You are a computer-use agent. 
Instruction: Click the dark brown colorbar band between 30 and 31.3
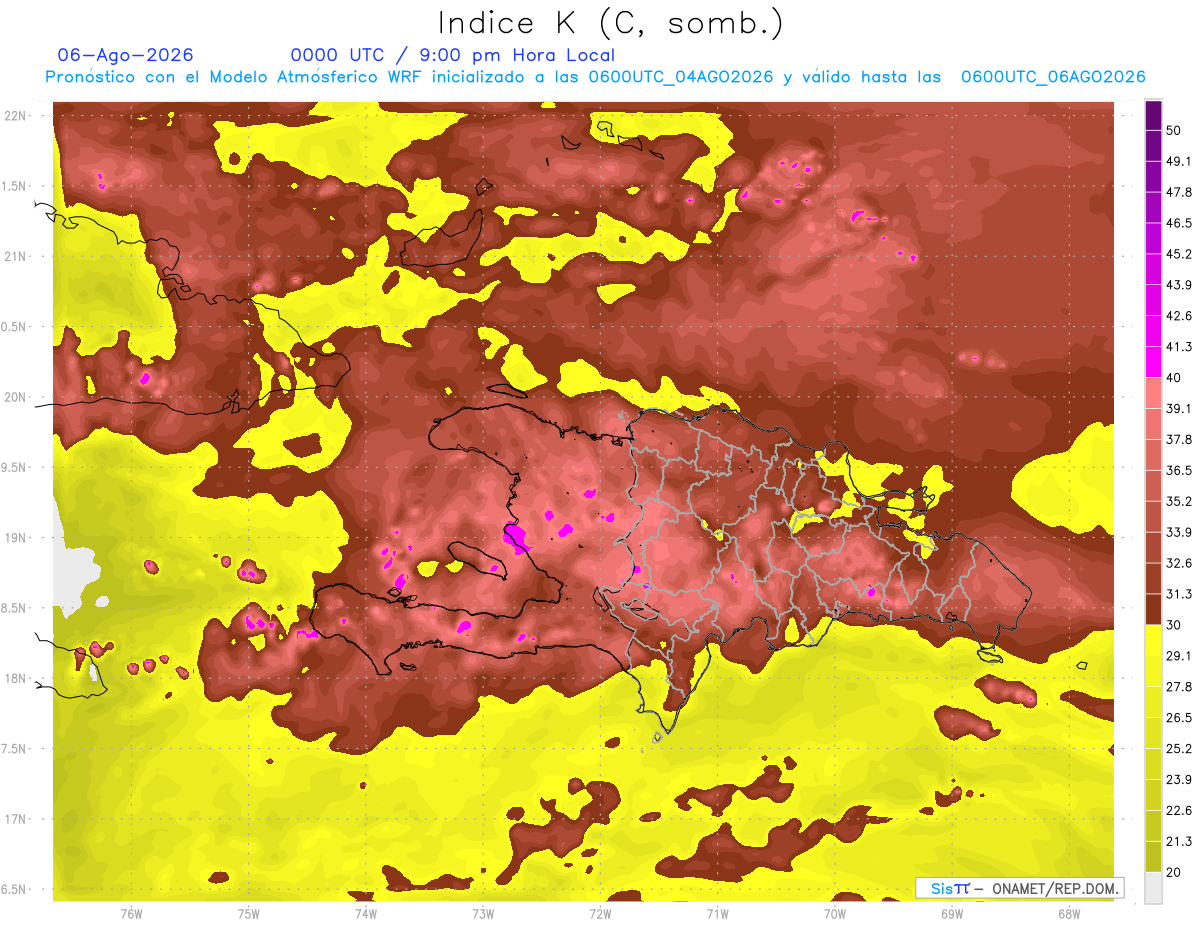[x=1153, y=609]
